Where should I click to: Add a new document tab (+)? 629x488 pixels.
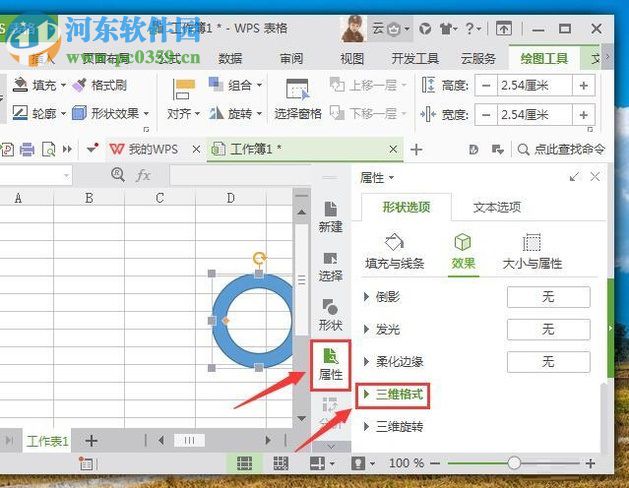pyautogui.click(x=416, y=150)
